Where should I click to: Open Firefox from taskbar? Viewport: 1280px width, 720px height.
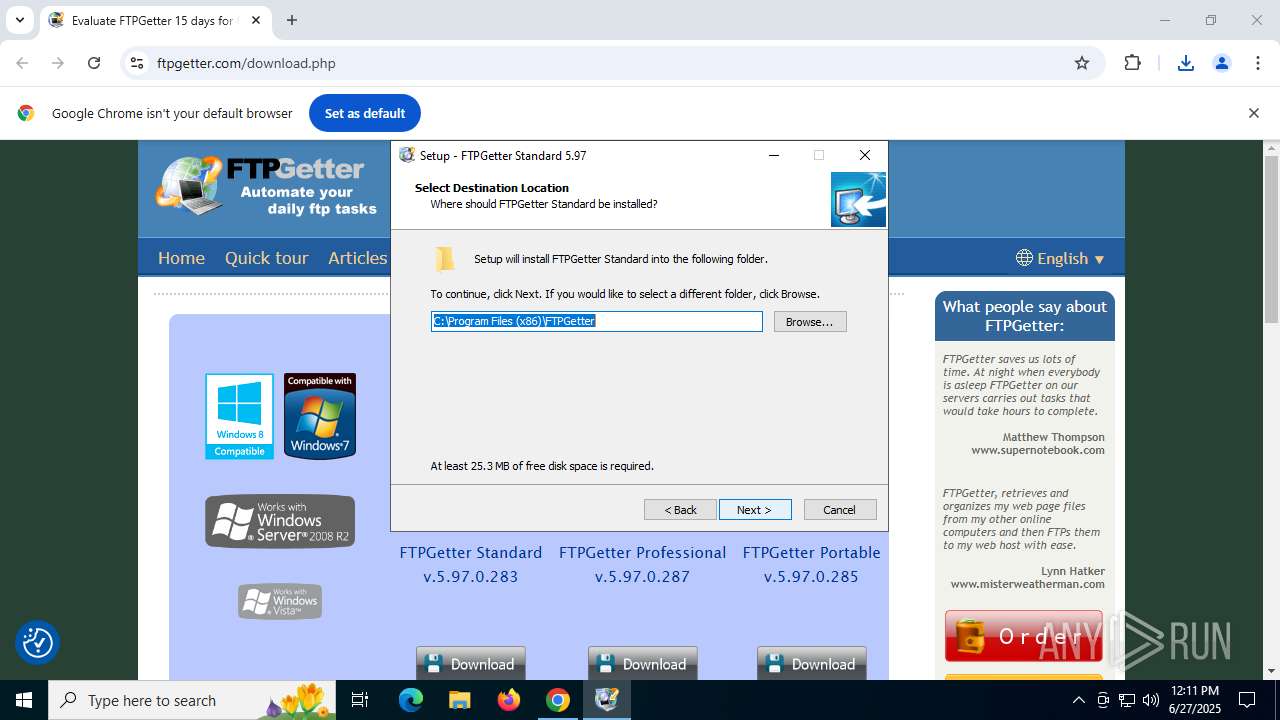509,700
